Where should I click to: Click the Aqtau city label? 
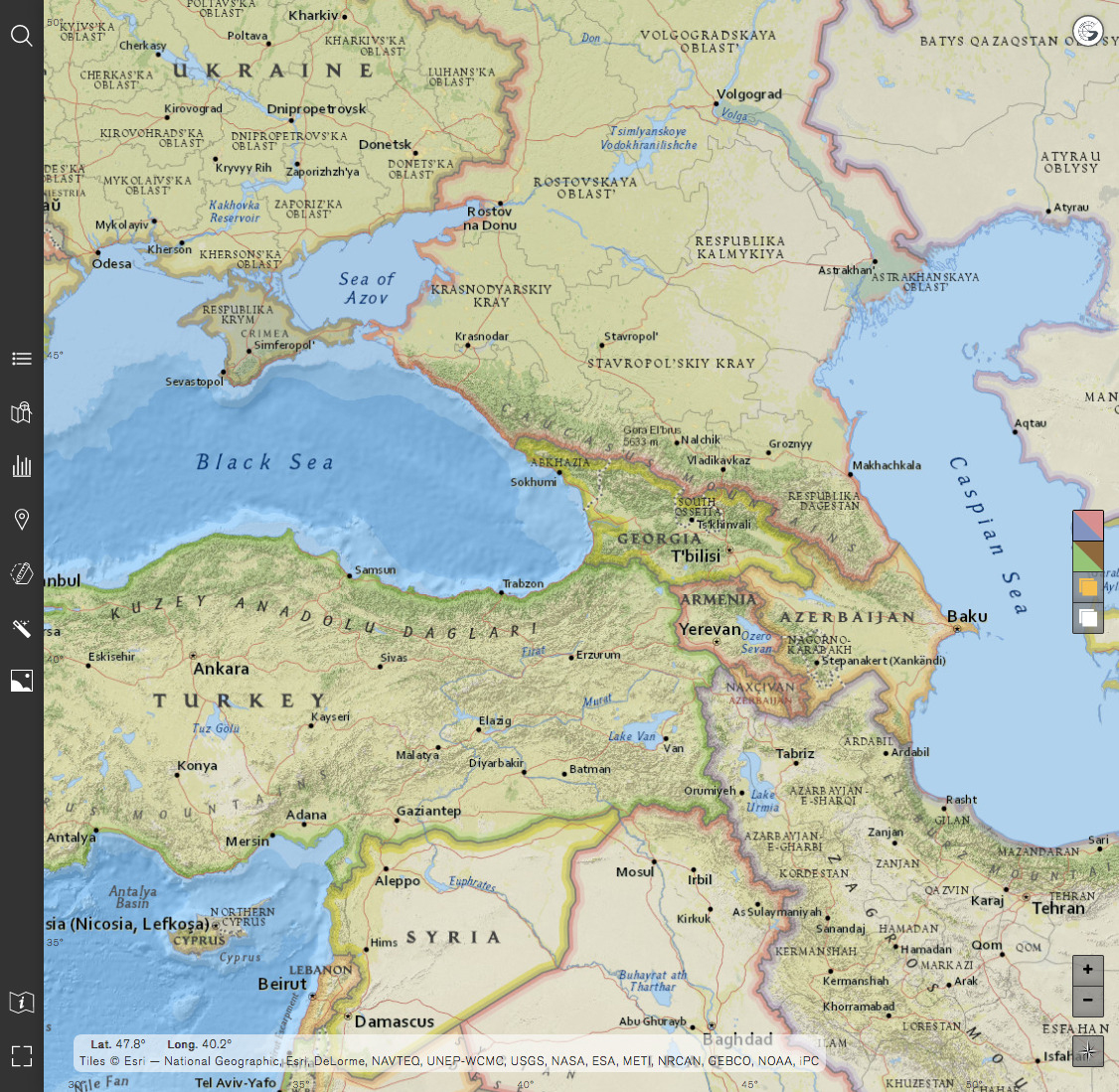point(1031,423)
